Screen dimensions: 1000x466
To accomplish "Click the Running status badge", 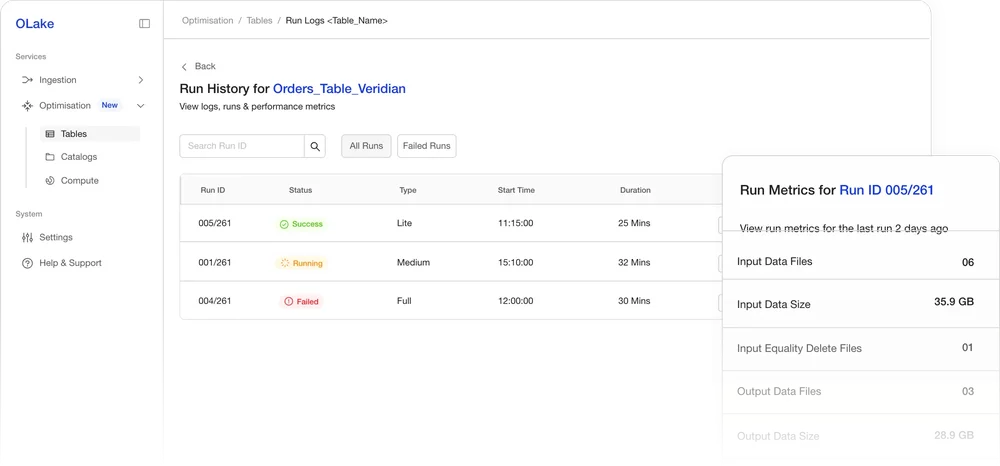I will click(301, 263).
